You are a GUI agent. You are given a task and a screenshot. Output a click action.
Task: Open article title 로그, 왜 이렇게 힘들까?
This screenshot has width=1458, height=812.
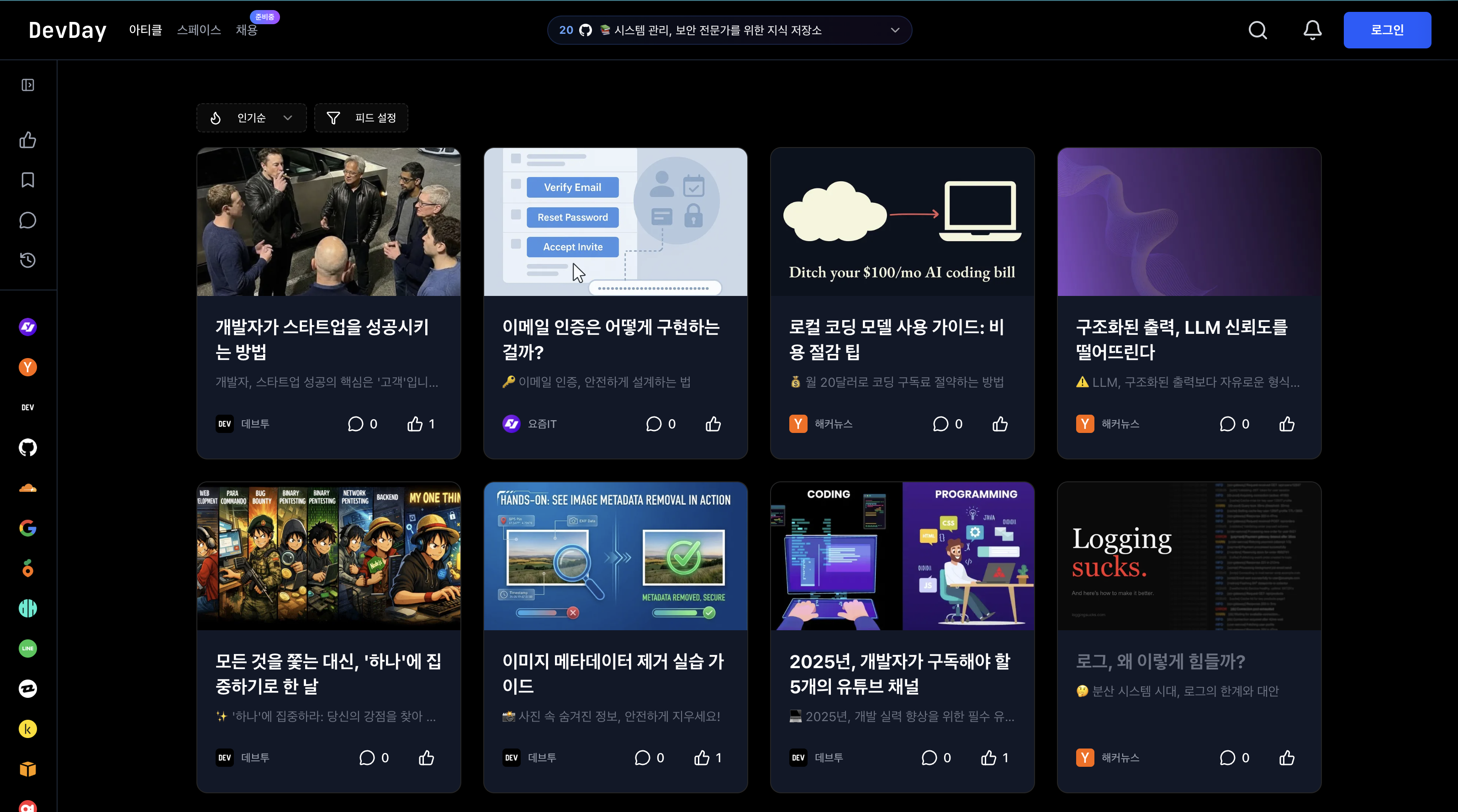tap(1160, 661)
